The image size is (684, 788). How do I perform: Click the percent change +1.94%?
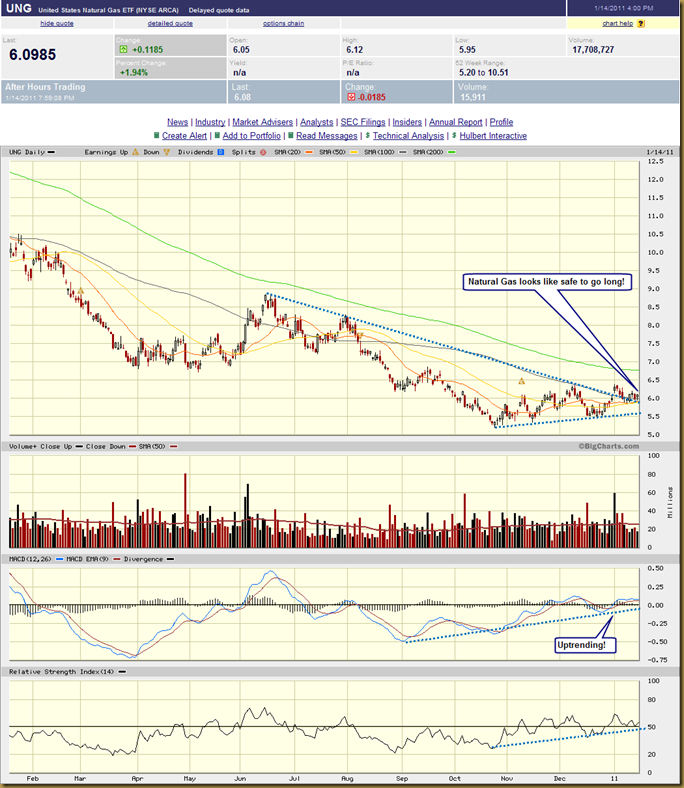[134, 72]
